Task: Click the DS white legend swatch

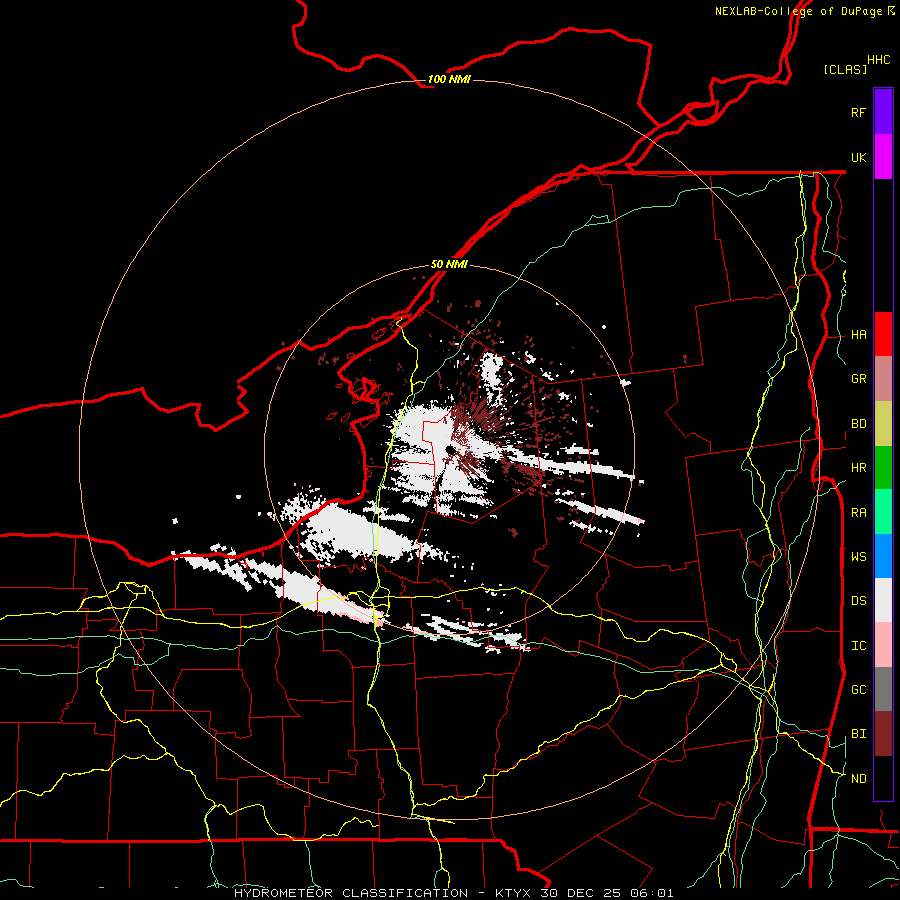Action: pyautogui.click(x=883, y=600)
